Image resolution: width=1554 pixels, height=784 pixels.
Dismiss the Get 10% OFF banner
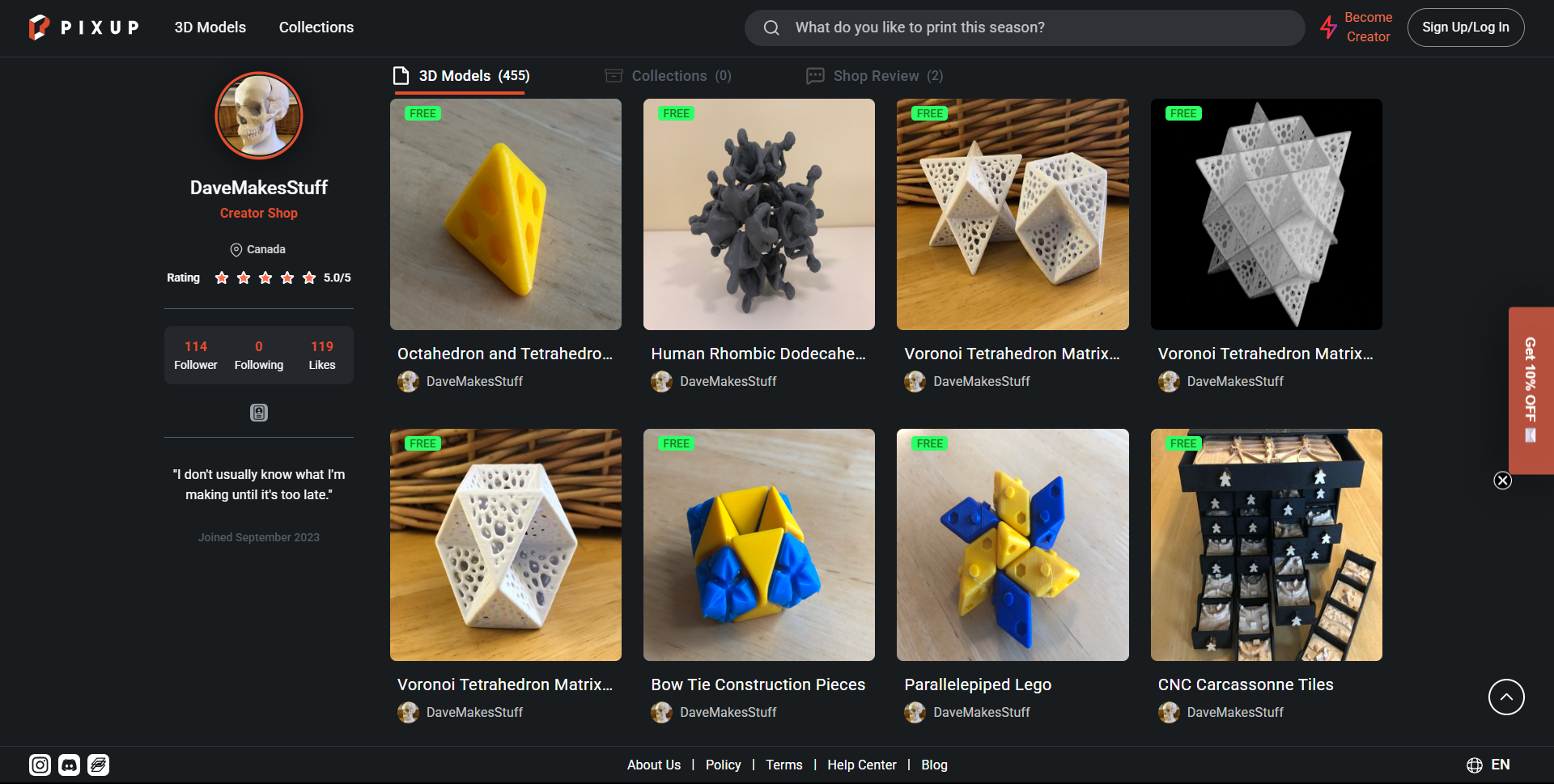tap(1503, 480)
